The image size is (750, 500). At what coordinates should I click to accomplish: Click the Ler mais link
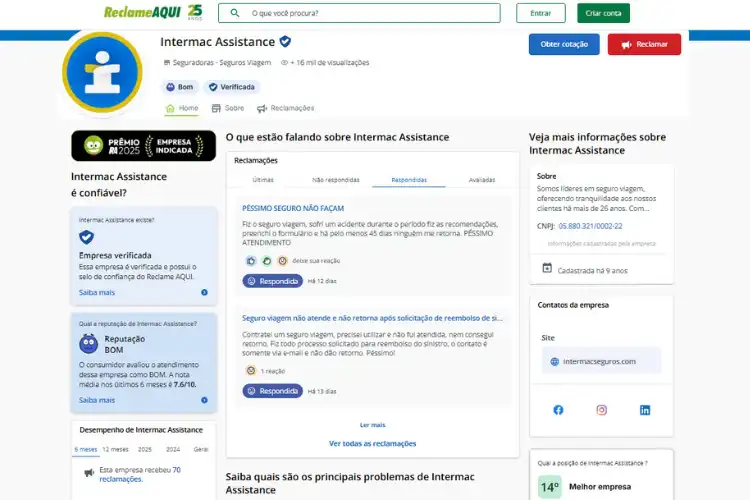click(x=373, y=425)
